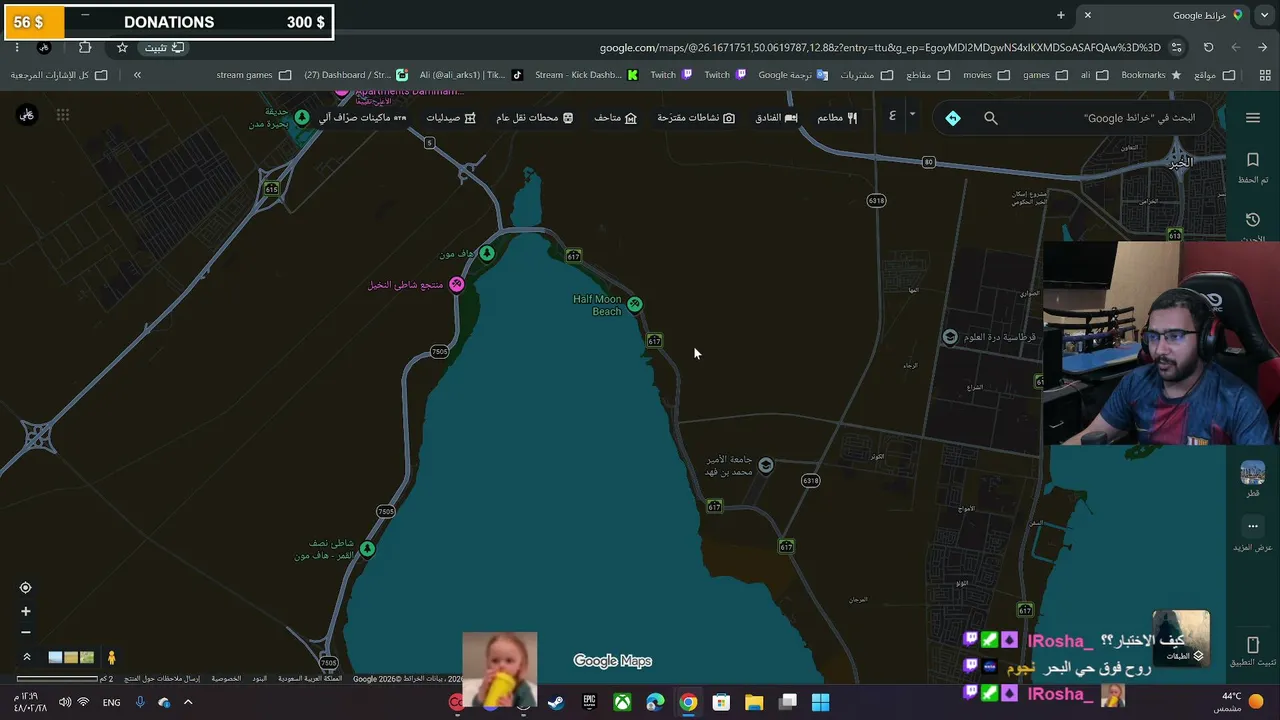Image resolution: width=1280 pixels, height=720 pixels.
Task: Center map on your location
Action: click(x=26, y=588)
